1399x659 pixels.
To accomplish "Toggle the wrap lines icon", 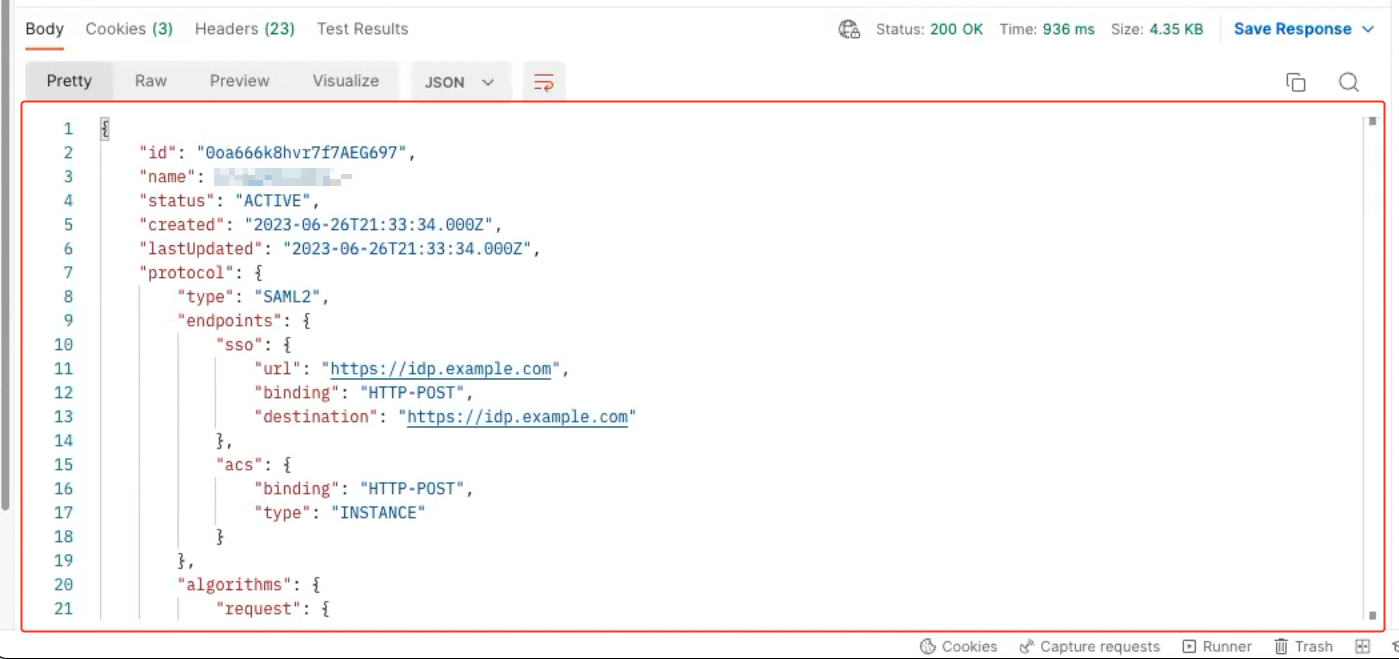I will point(544,82).
